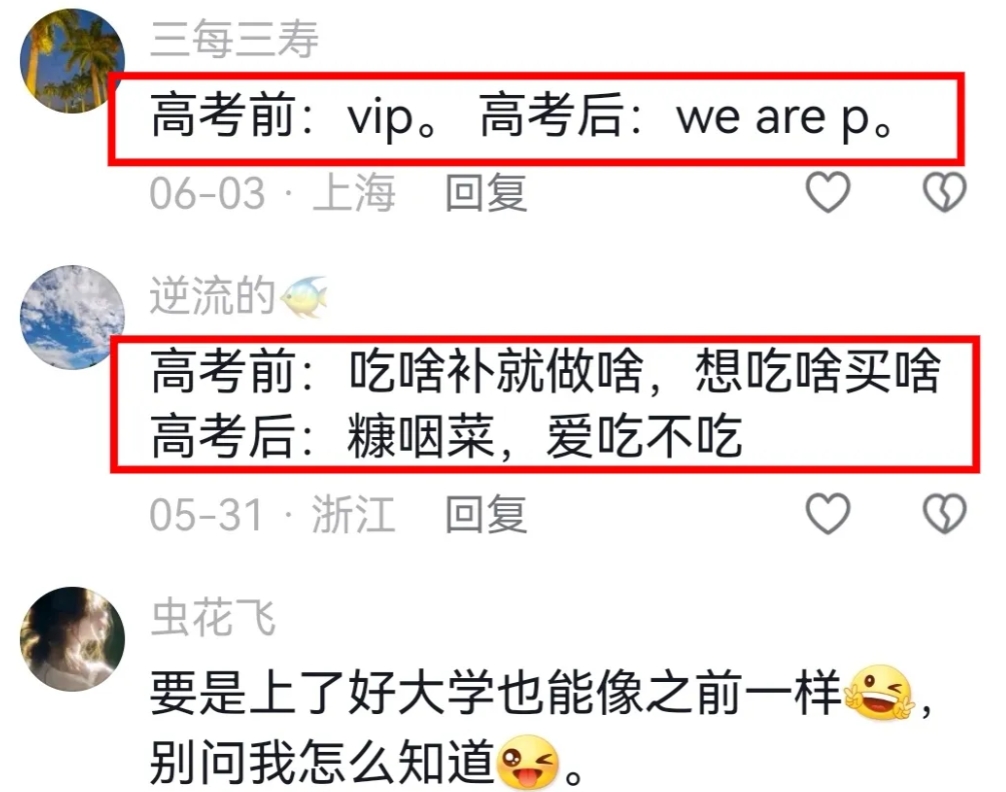Open username 逆流的 profile

tap(212, 296)
